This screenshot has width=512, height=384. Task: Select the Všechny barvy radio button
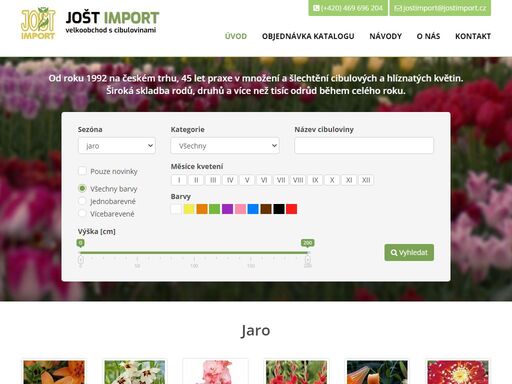[x=82, y=188]
